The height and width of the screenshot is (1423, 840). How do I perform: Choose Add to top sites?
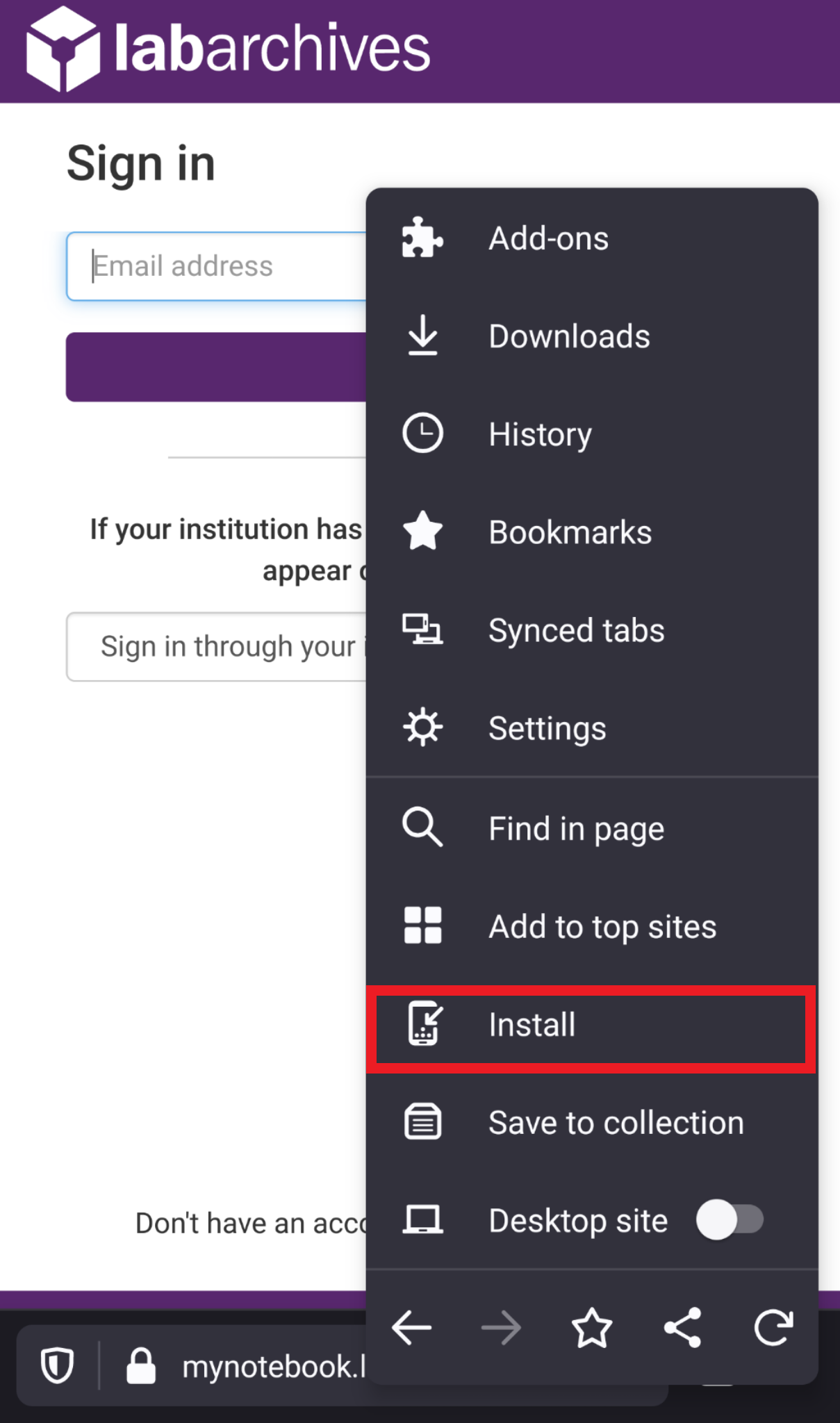click(x=592, y=926)
